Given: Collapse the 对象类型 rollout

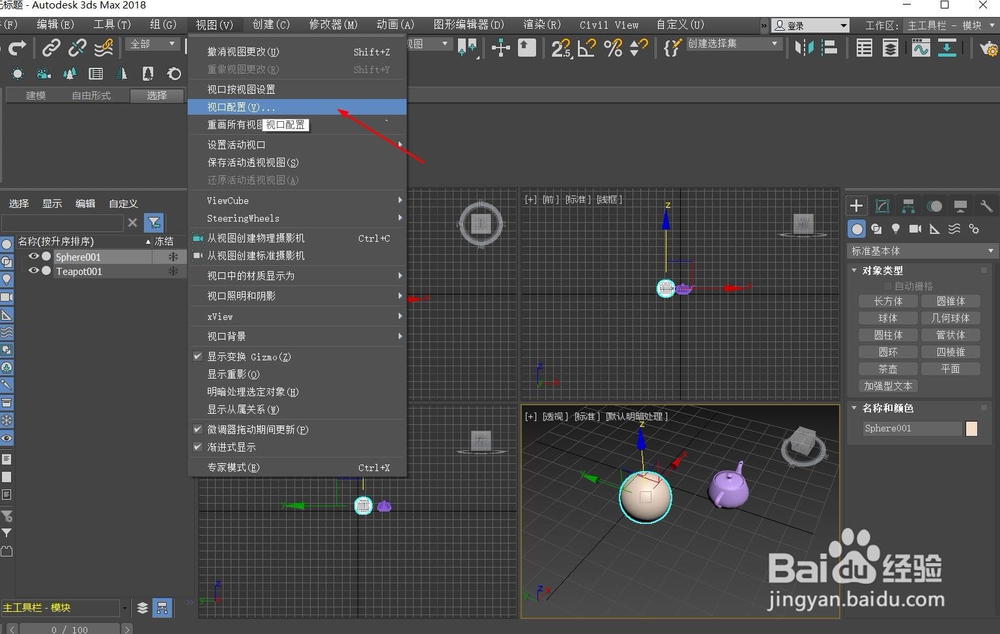Looking at the screenshot, I should pos(883,270).
